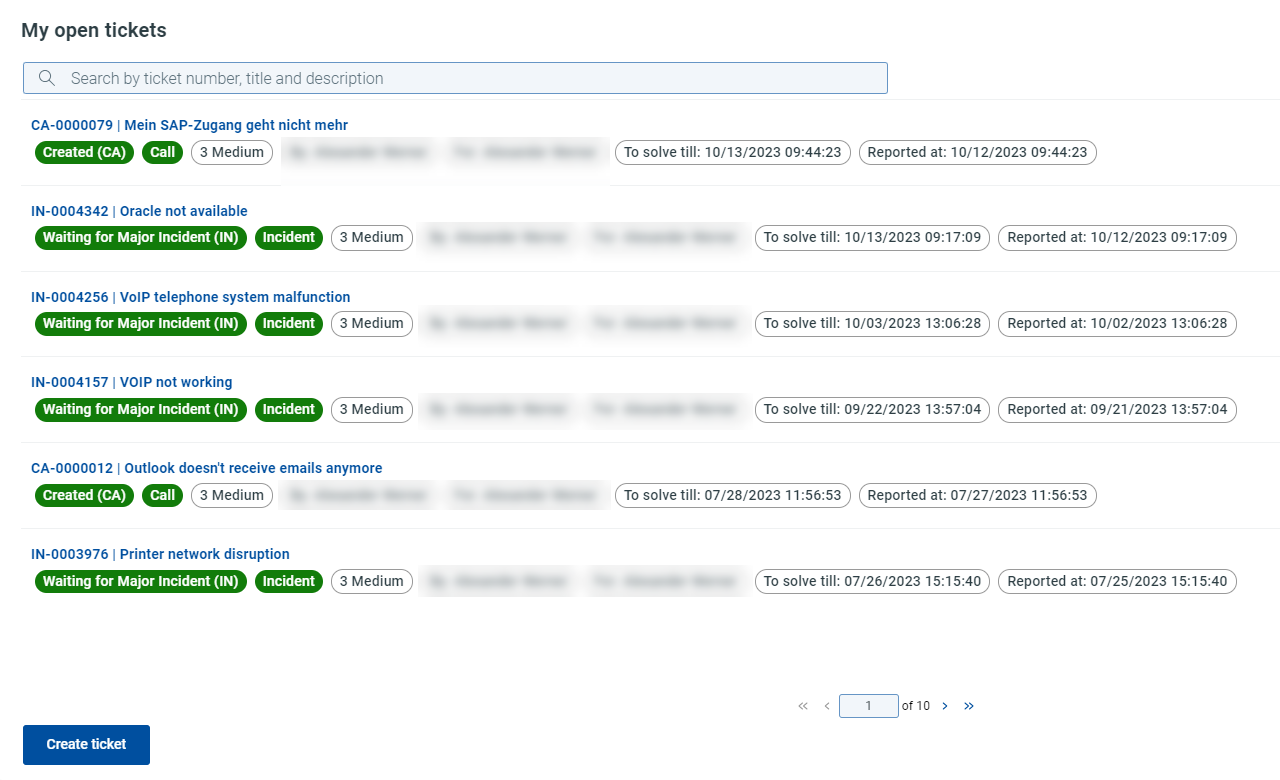1280x780 pixels.
Task: Click Call badge on Outlook ticket
Action: pos(163,495)
